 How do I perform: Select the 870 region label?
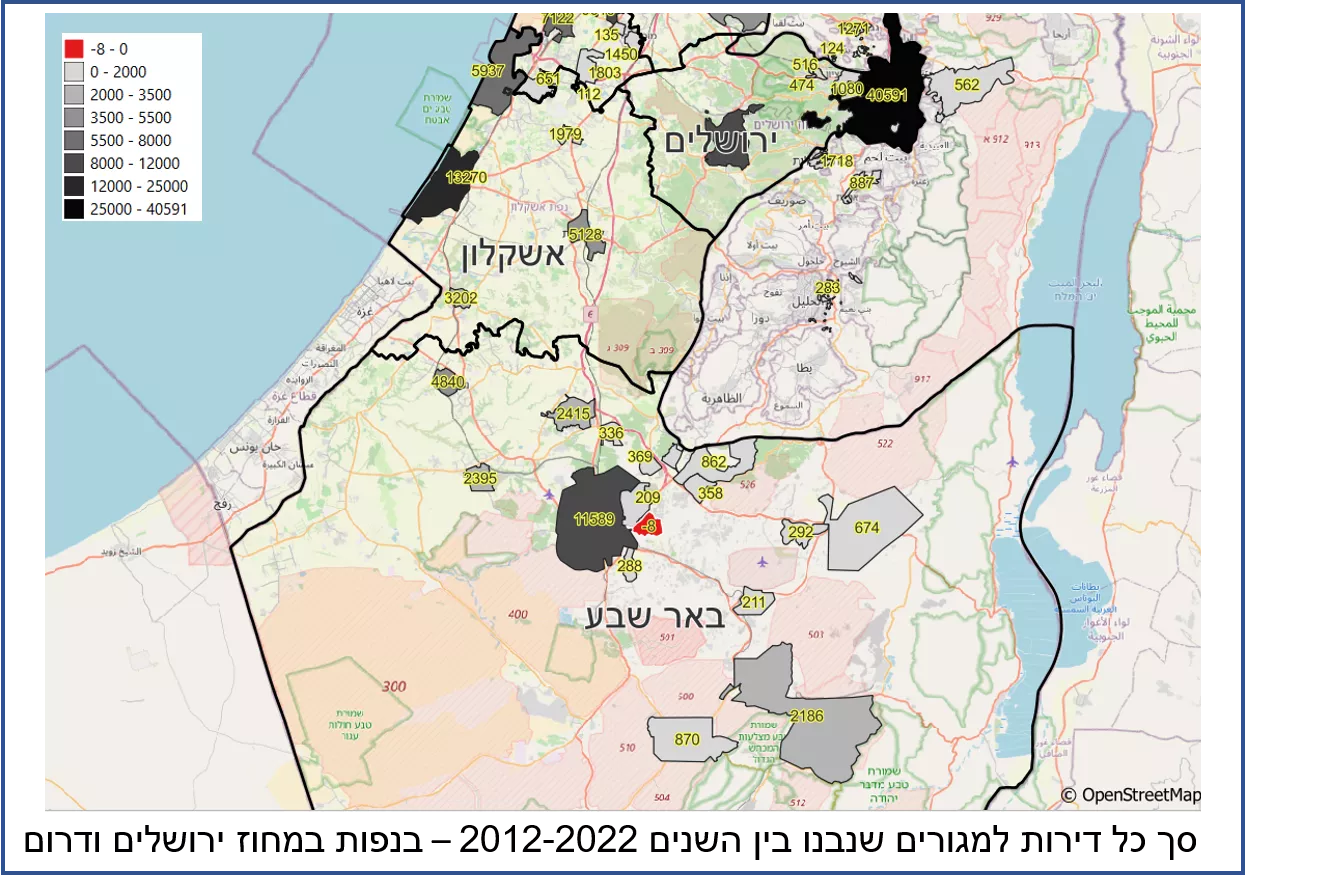tap(687, 740)
